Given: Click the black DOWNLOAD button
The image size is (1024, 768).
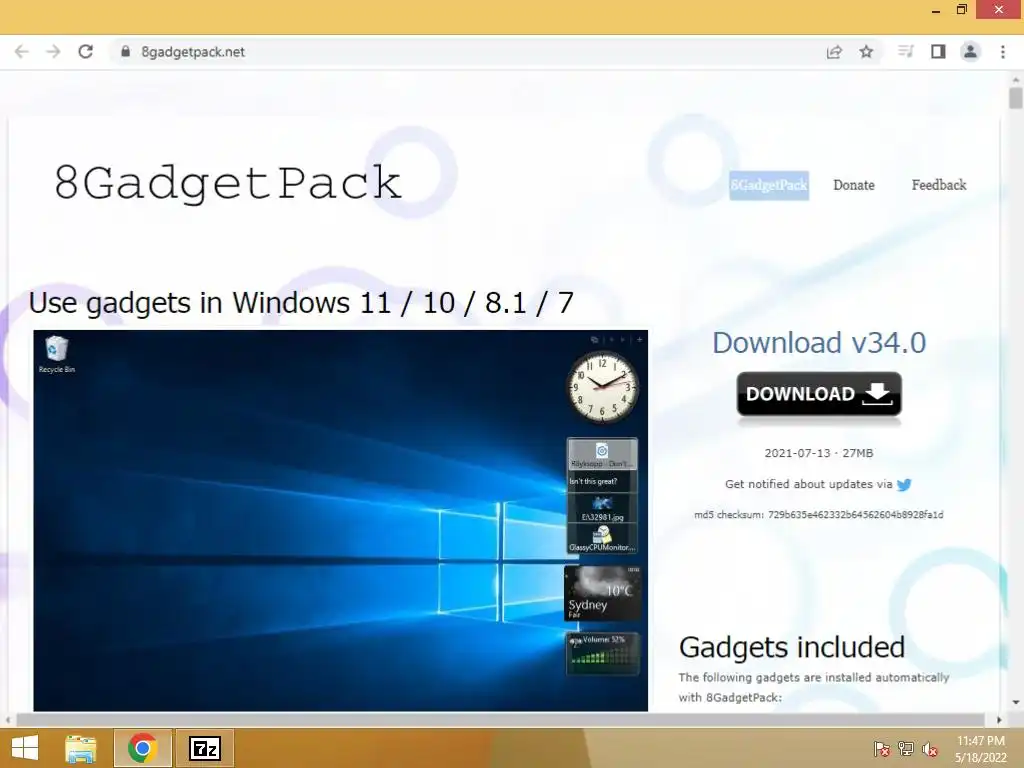Looking at the screenshot, I should click(819, 394).
